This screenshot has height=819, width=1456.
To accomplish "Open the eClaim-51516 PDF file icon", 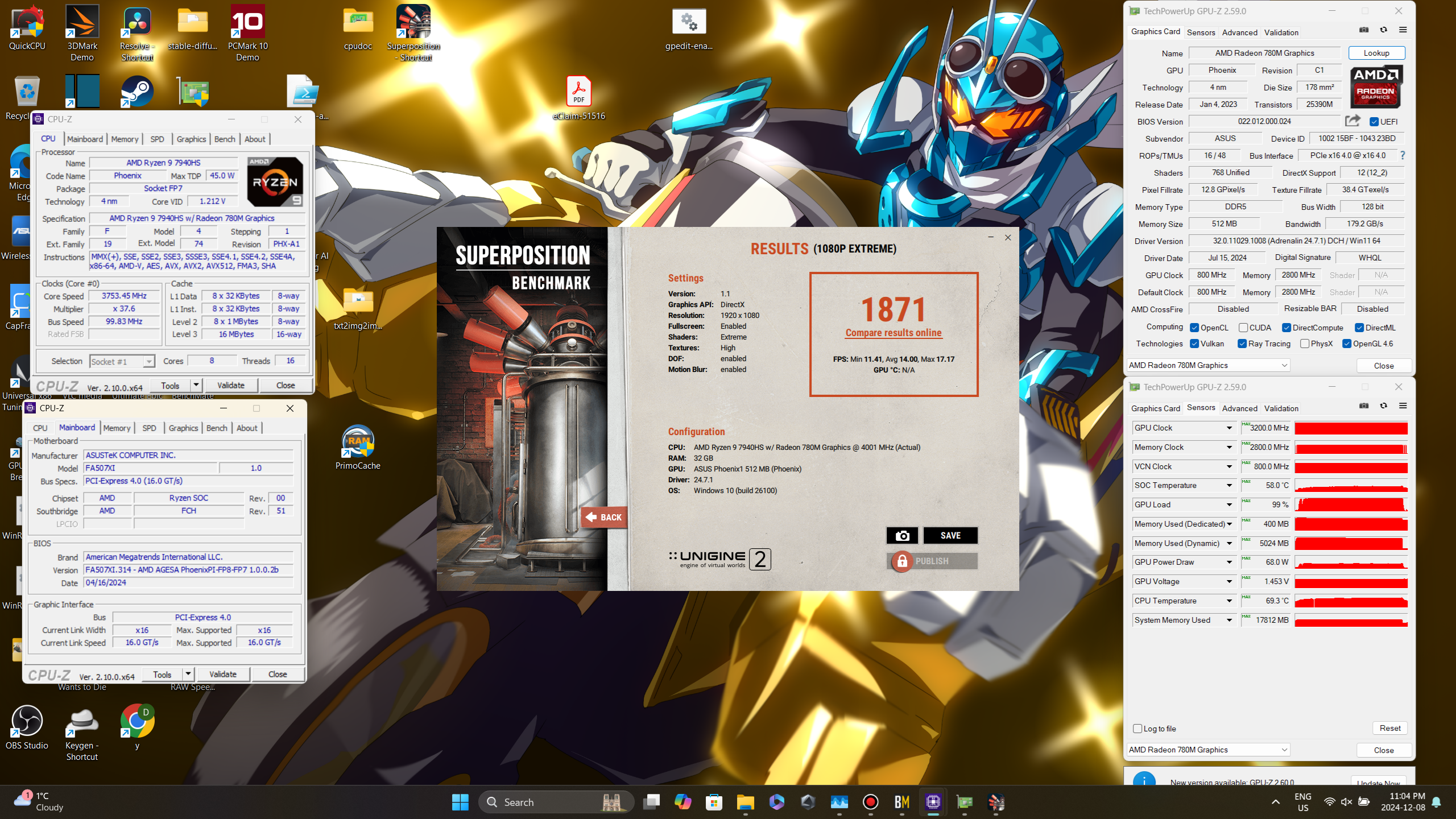I will 578,97.
